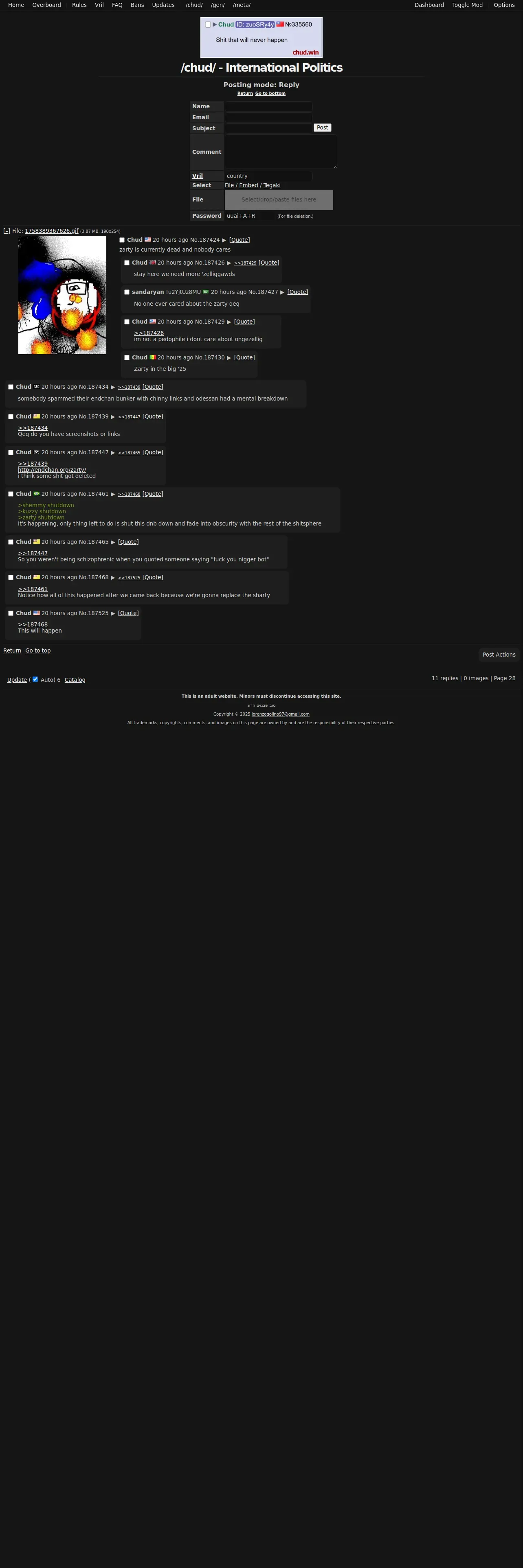Click the file drop area
This screenshot has height=1568, width=523.
279,199
